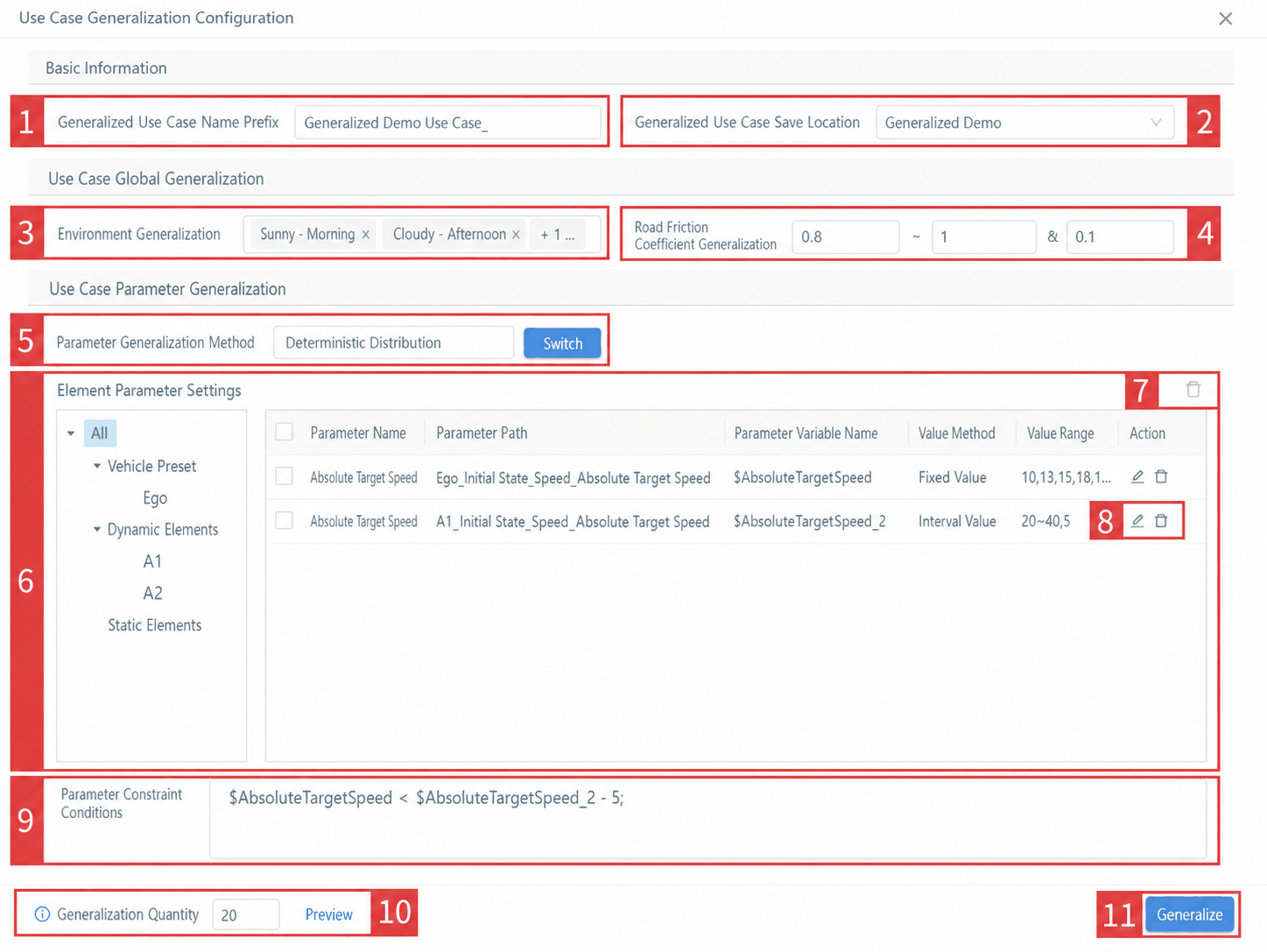Click the Switch button for generalization method
The width and height of the screenshot is (1267, 952).
coord(562,343)
